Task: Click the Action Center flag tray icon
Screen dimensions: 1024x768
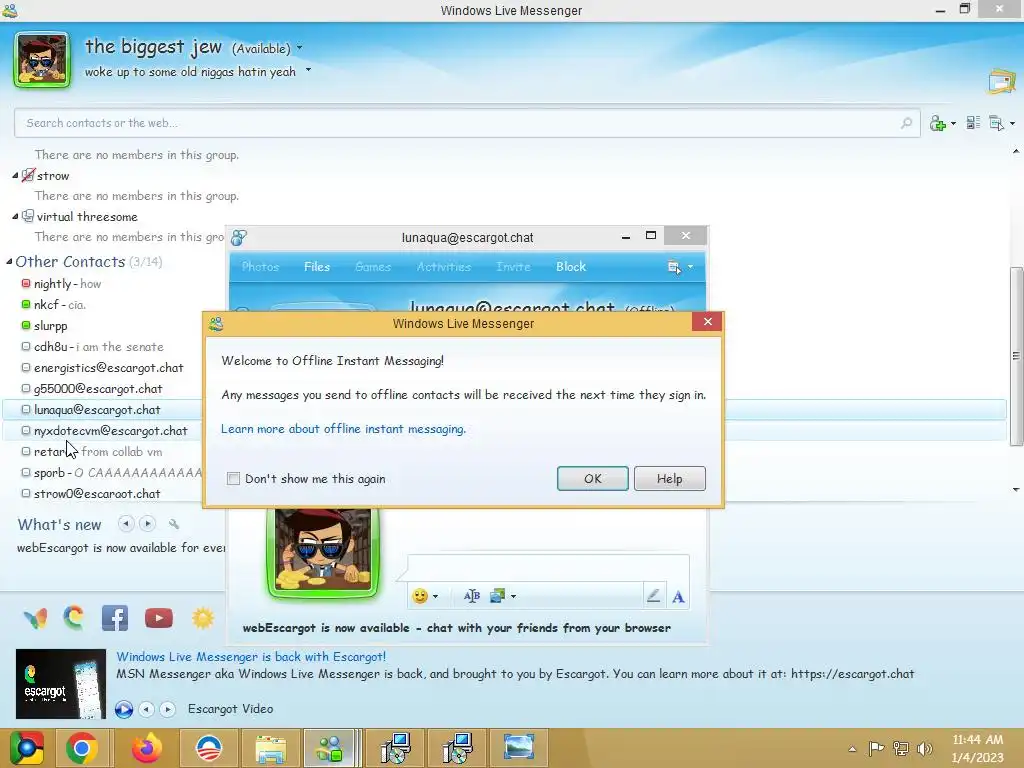Action: (876, 748)
